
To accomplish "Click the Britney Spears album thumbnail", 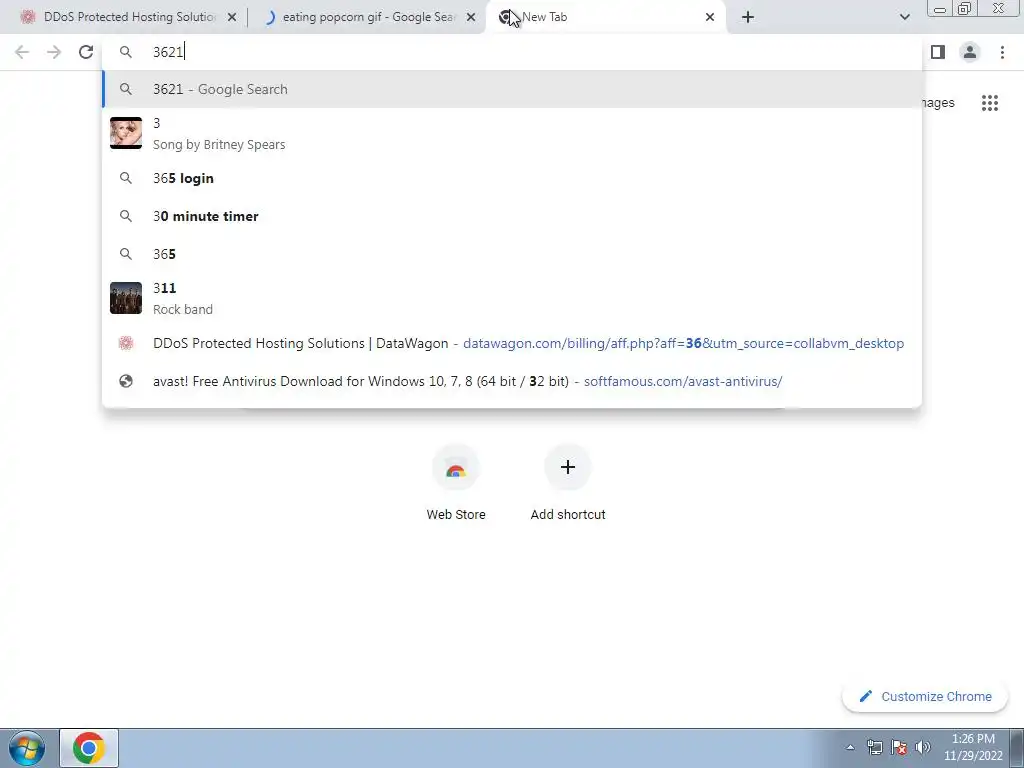I will point(126,133).
